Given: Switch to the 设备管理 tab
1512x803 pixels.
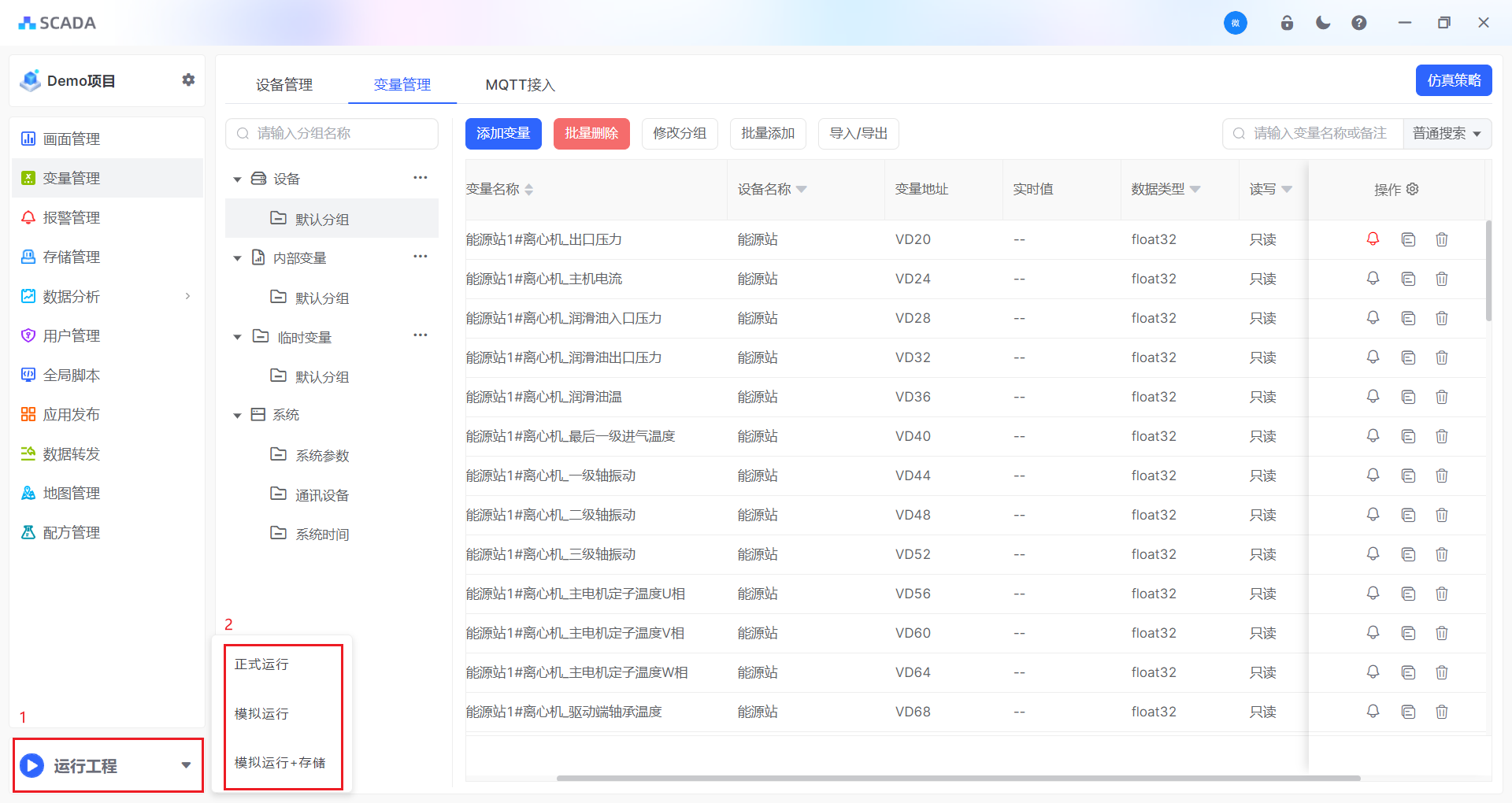Looking at the screenshot, I should point(283,84).
